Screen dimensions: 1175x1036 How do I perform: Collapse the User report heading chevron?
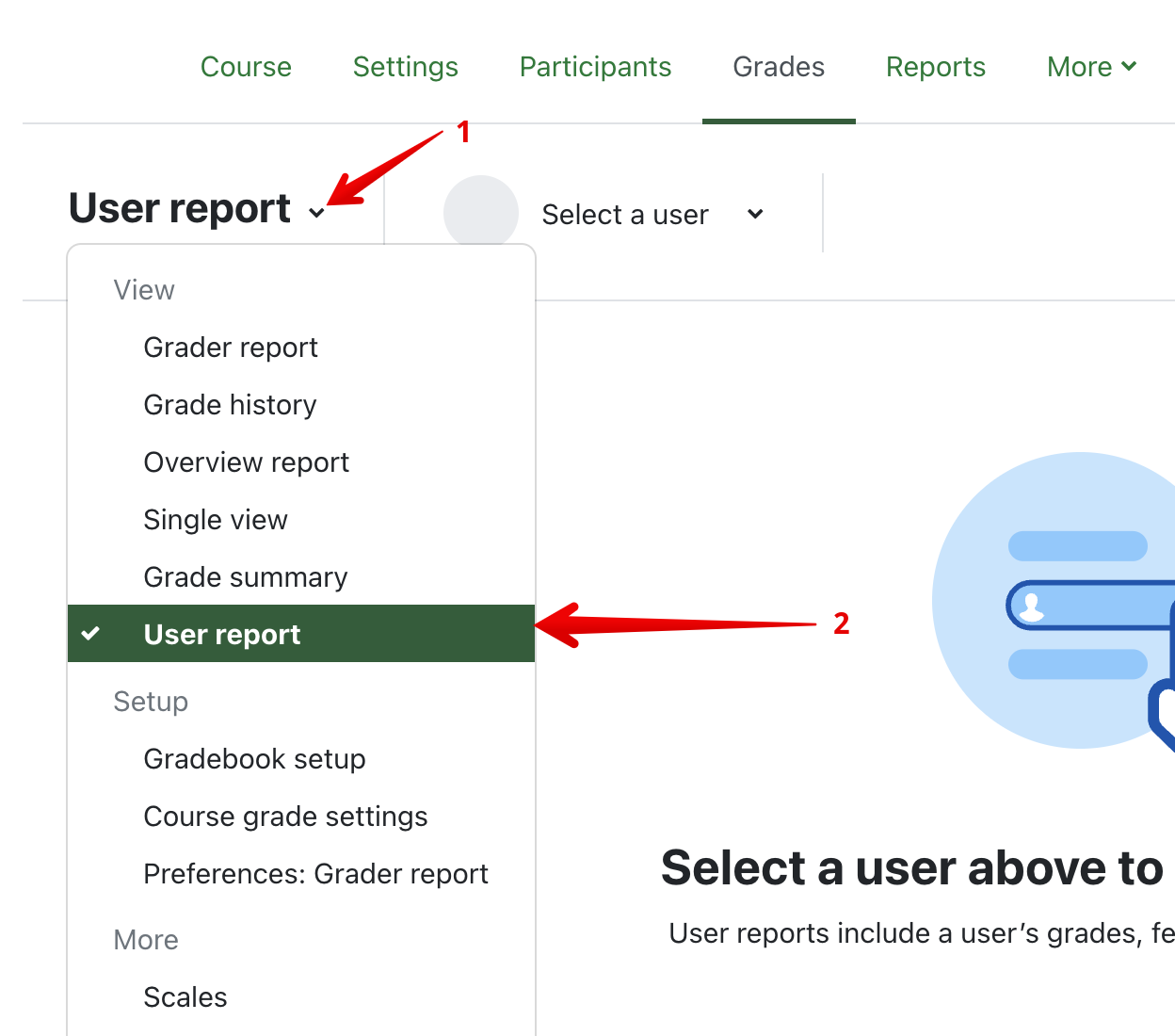coord(316,213)
